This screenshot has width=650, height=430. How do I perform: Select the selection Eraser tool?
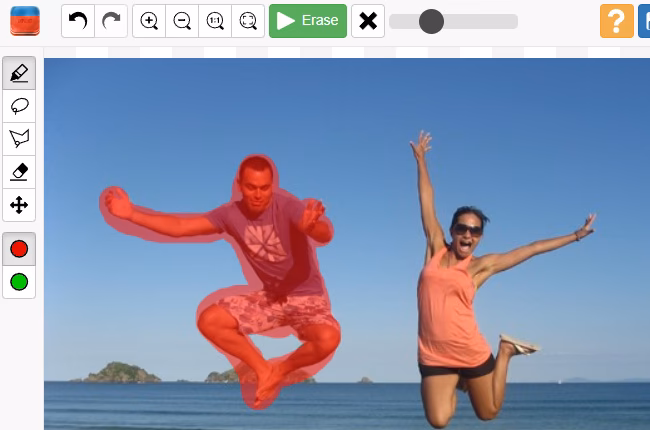point(19,172)
